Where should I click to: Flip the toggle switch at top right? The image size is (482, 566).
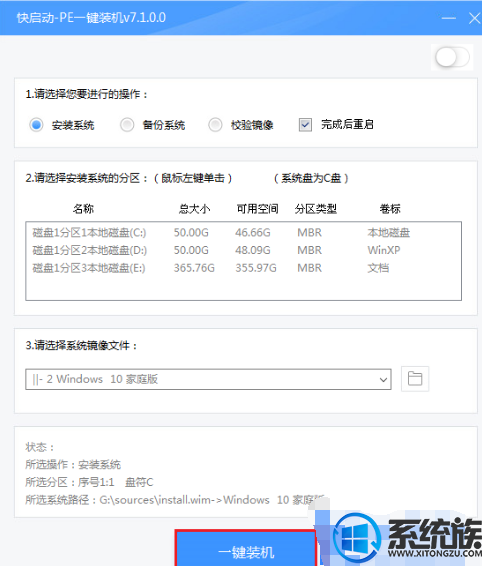tap(452, 57)
